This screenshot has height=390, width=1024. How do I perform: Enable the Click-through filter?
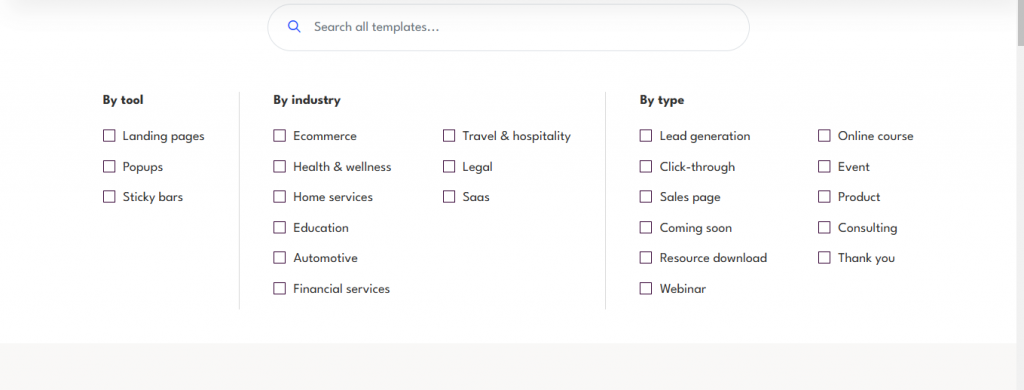click(646, 167)
